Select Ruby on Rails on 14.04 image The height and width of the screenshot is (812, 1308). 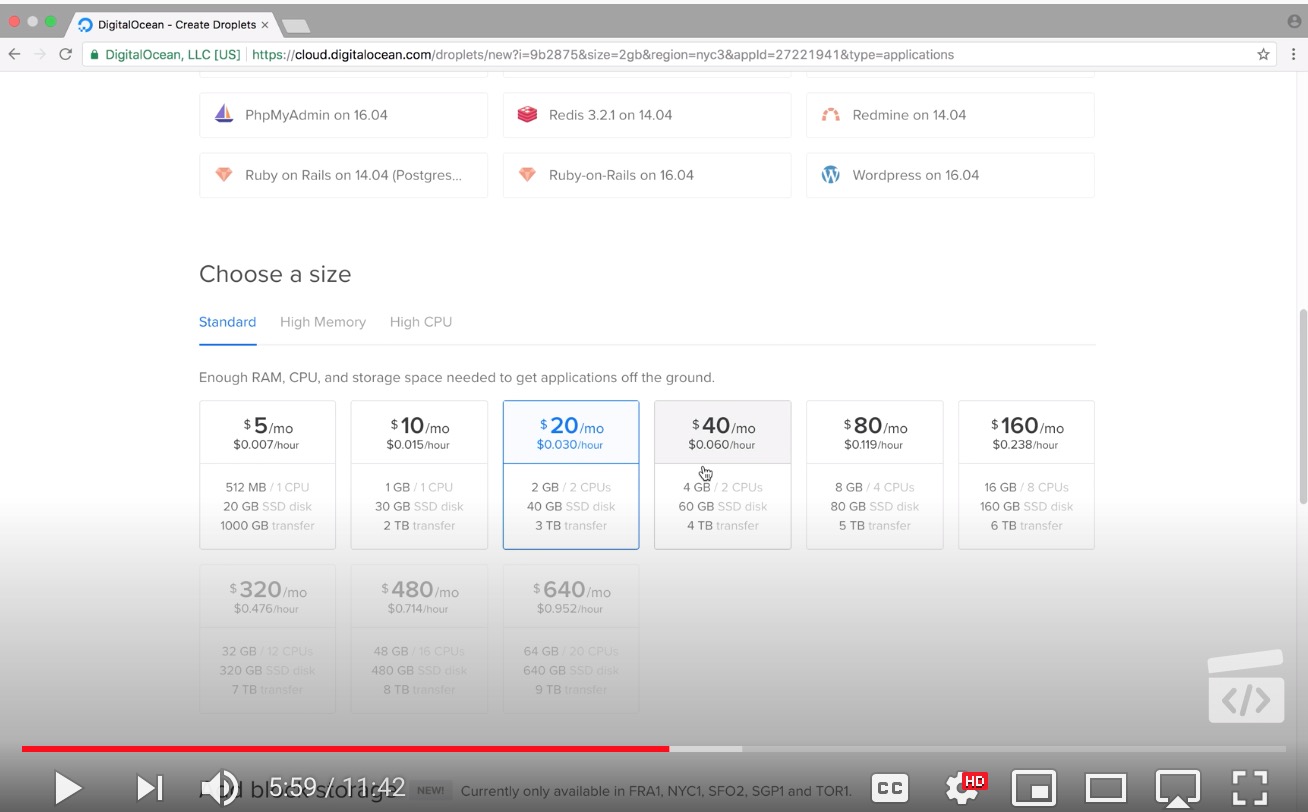(x=343, y=175)
